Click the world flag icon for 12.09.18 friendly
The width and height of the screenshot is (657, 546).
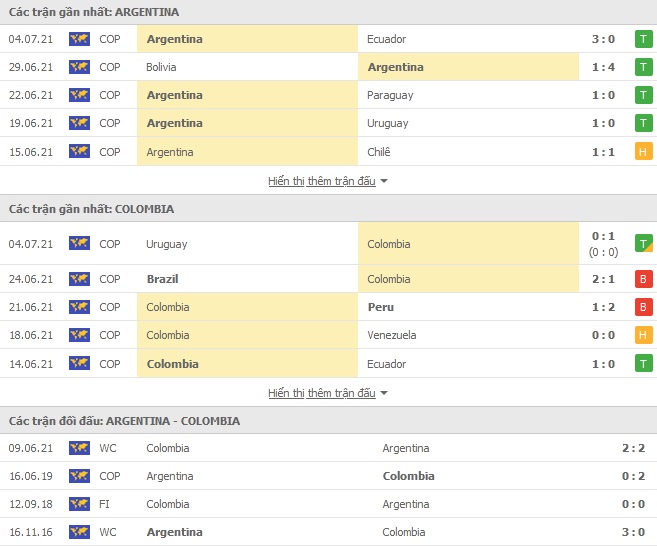(x=79, y=504)
